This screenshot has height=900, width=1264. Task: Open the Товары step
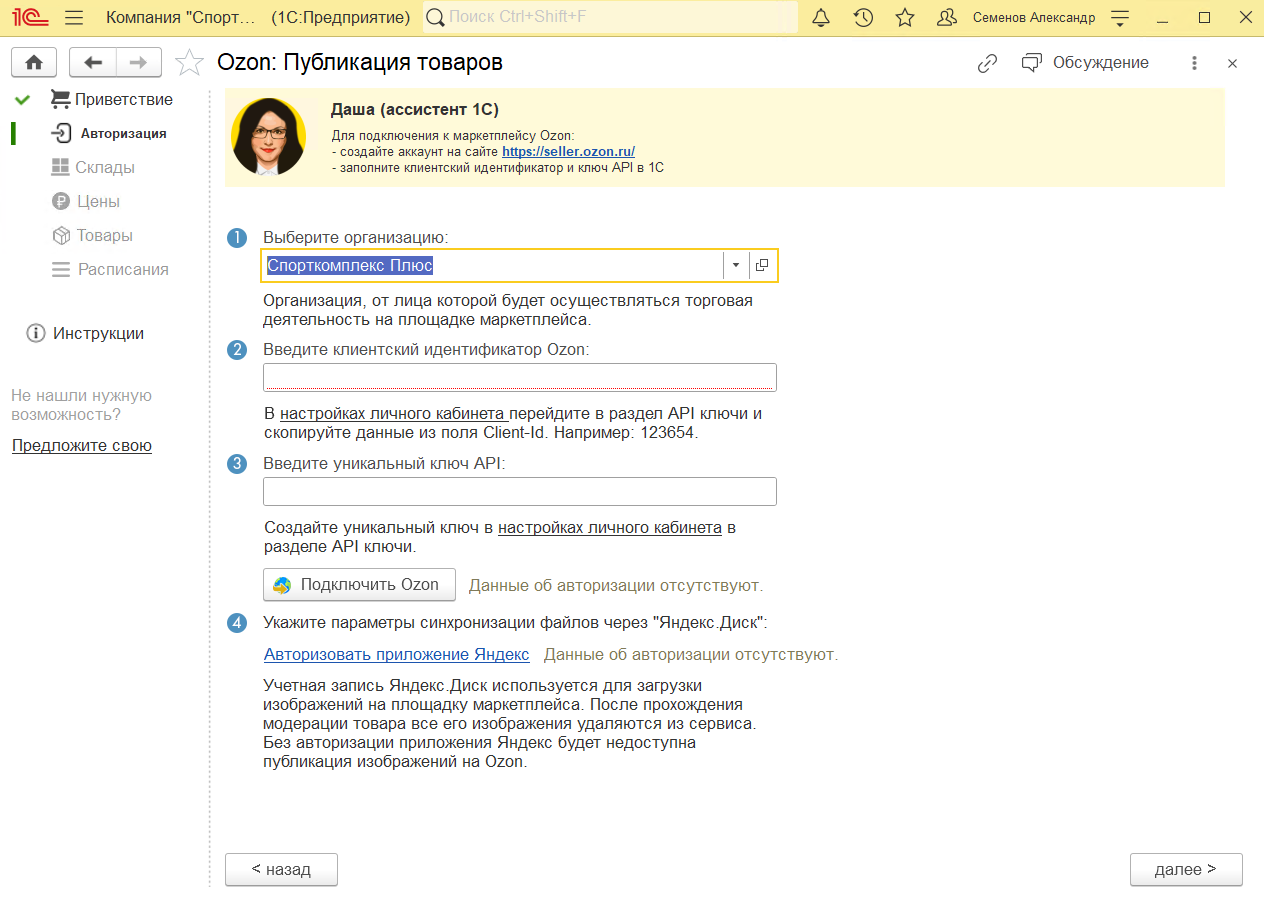click(91, 235)
